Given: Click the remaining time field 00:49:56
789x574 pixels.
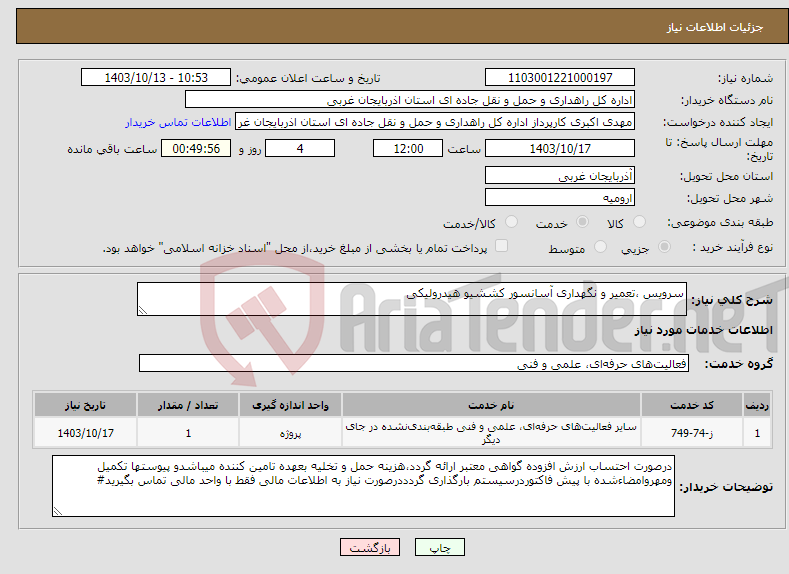Looking at the screenshot, I should click(196, 148).
